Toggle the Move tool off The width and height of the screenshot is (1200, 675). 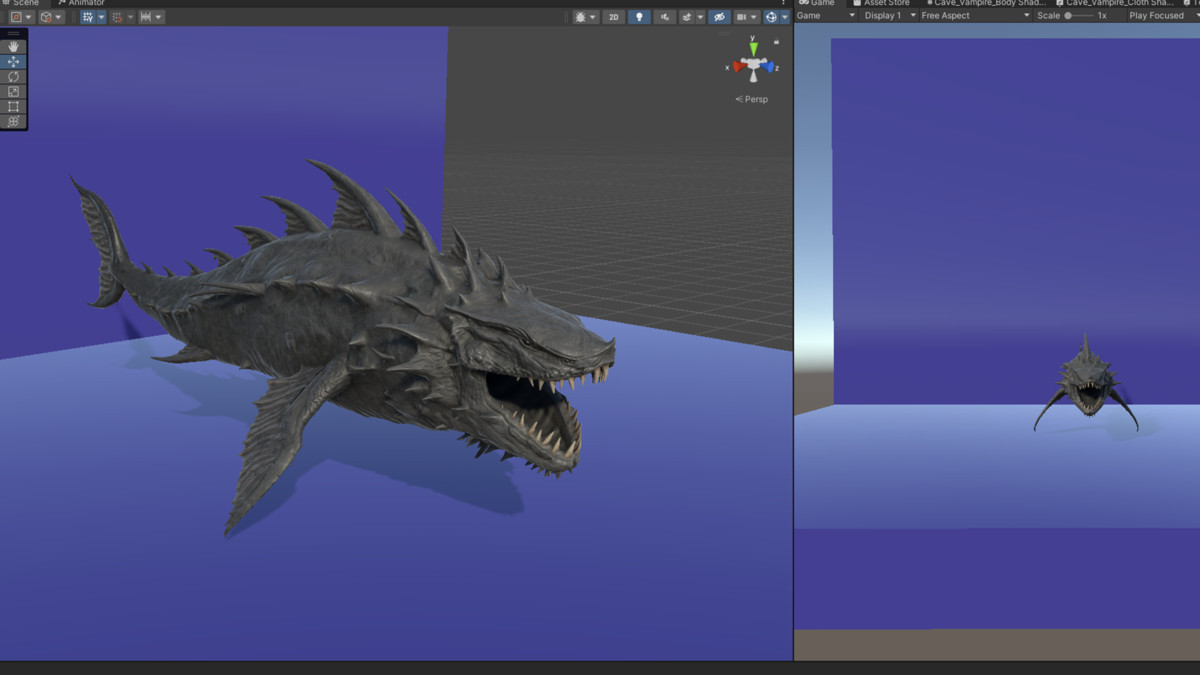(x=14, y=61)
